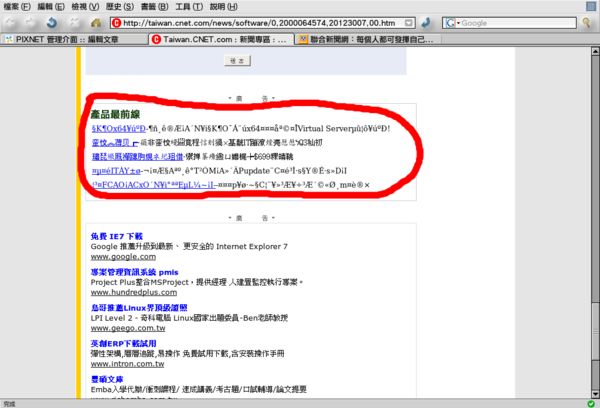Open the 說明 (H) menu
Viewport: 600px width, 408px height.
click(x=223, y=7)
